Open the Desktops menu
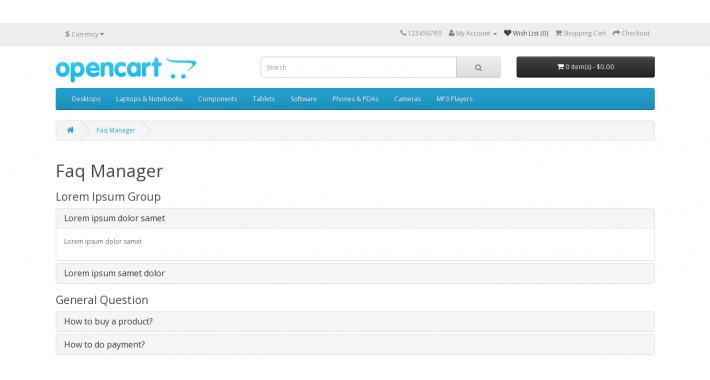710x380 pixels. tap(86, 99)
